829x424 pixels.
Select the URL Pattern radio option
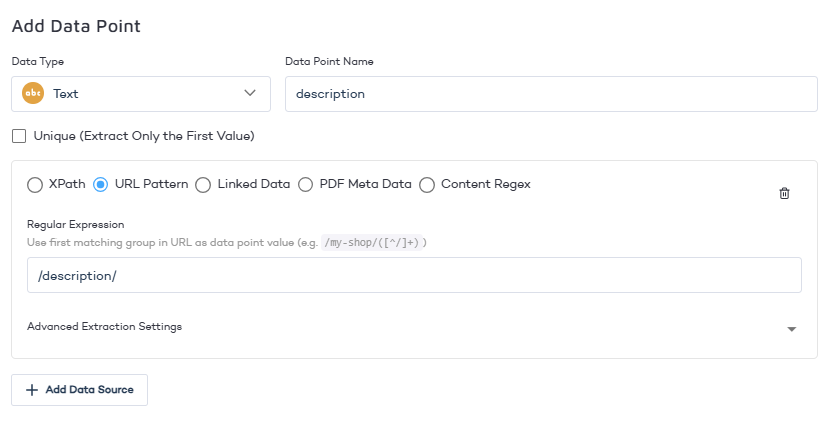click(x=100, y=185)
